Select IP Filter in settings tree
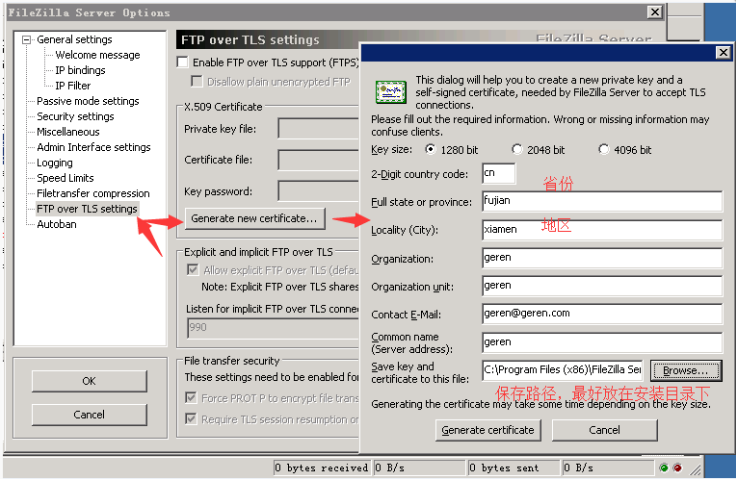The height and width of the screenshot is (479, 736). (x=73, y=85)
